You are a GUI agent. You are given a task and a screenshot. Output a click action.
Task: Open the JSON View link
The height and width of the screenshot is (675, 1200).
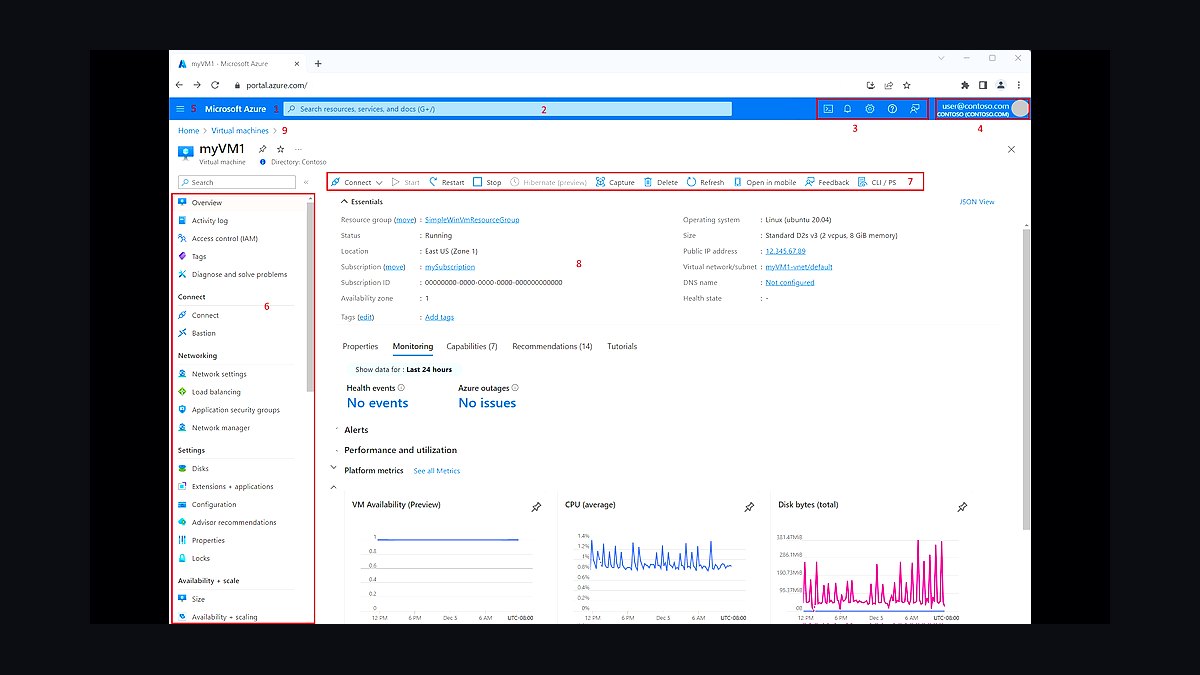pyautogui.click(x=977, y=202)
